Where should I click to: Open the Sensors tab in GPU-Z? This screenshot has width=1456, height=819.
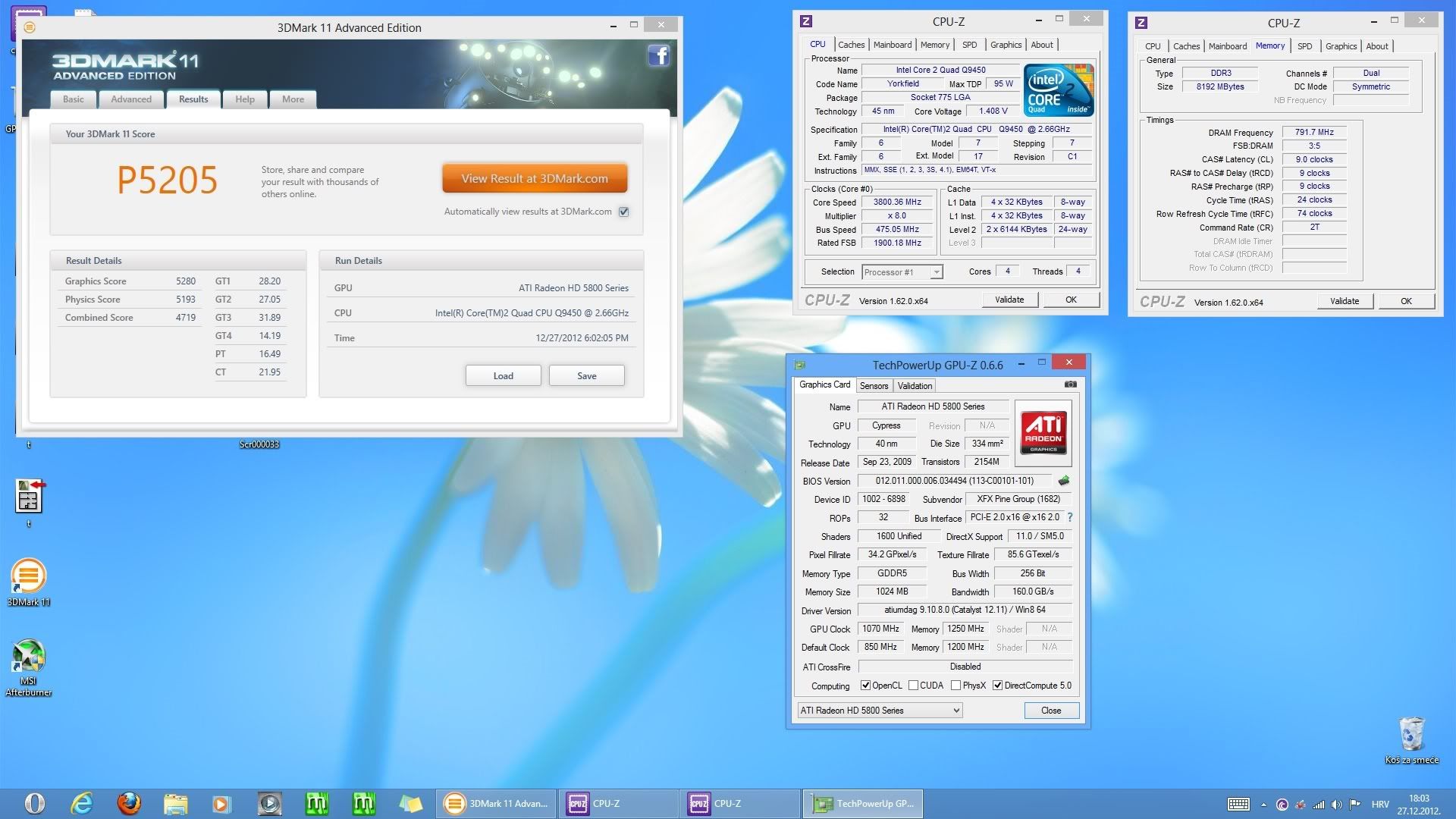(874, 386)
